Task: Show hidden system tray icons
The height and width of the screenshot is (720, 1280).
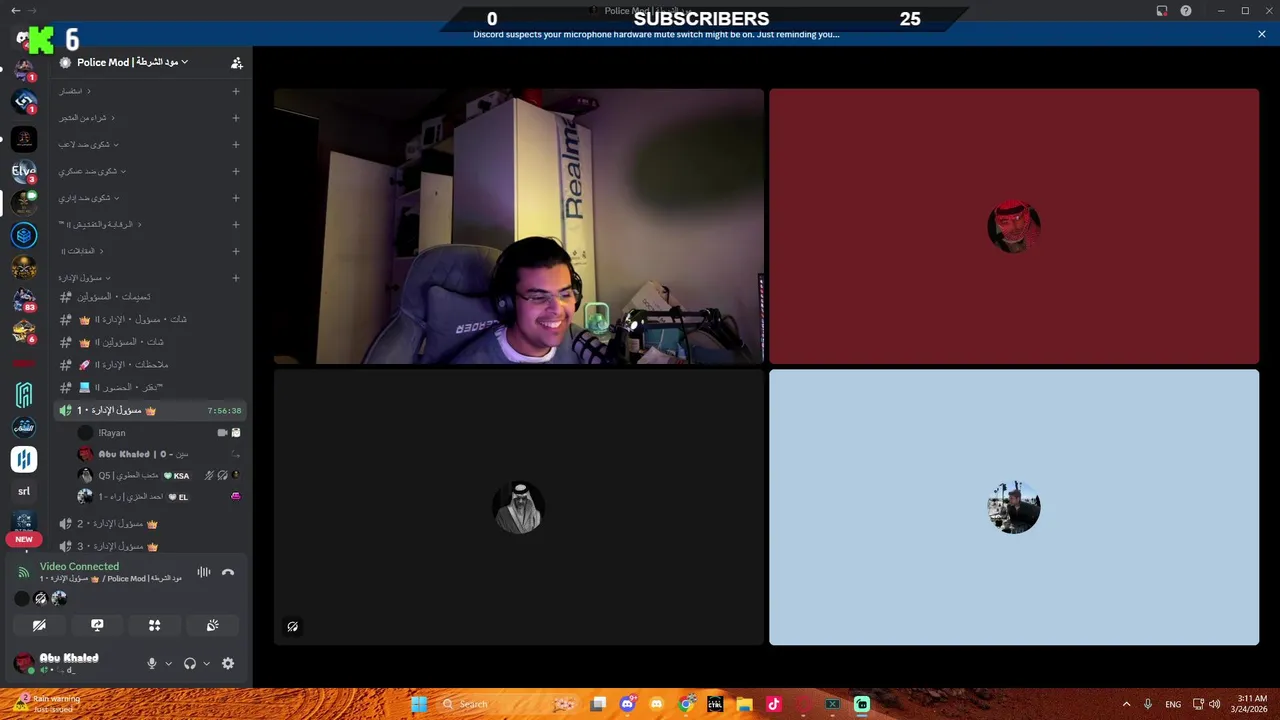Action: pos(1126,704)
